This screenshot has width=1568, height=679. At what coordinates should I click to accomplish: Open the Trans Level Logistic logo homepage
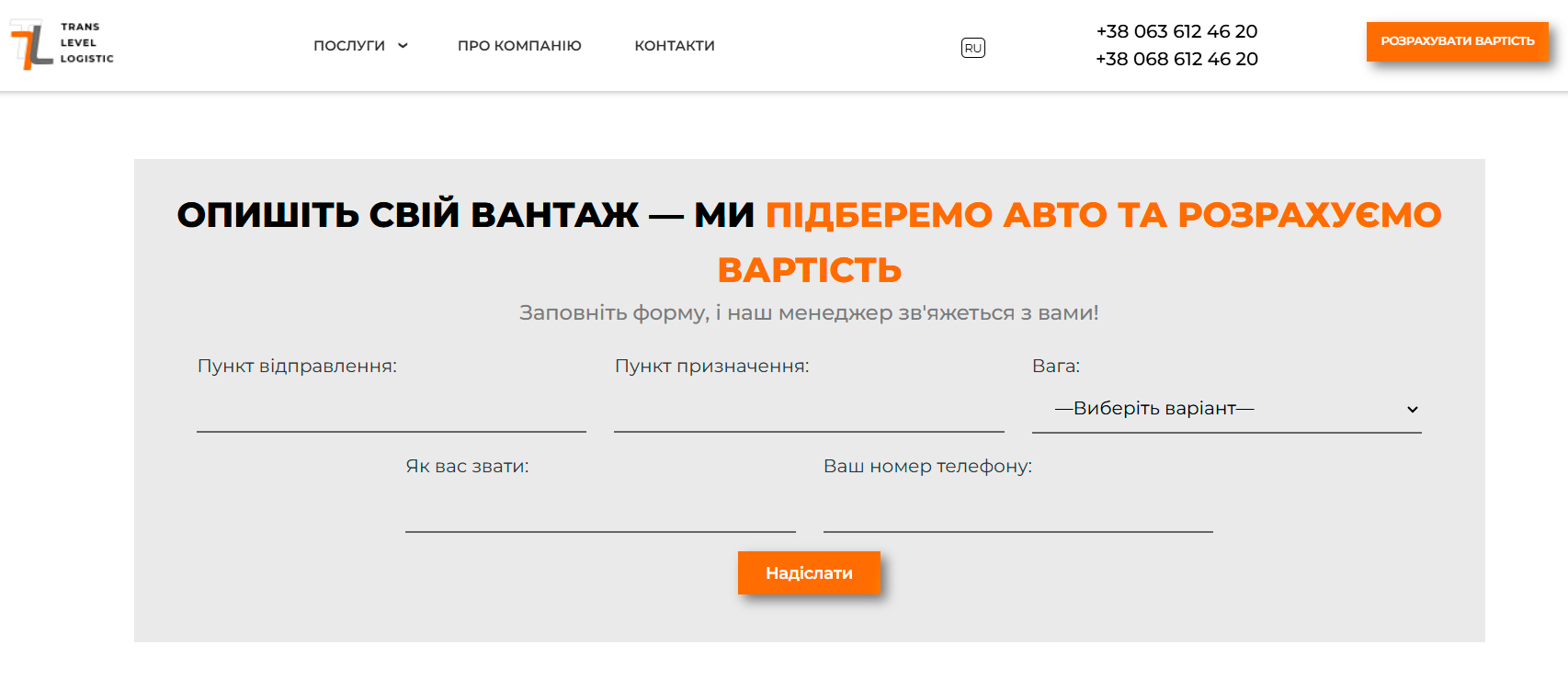pos(62,44)
